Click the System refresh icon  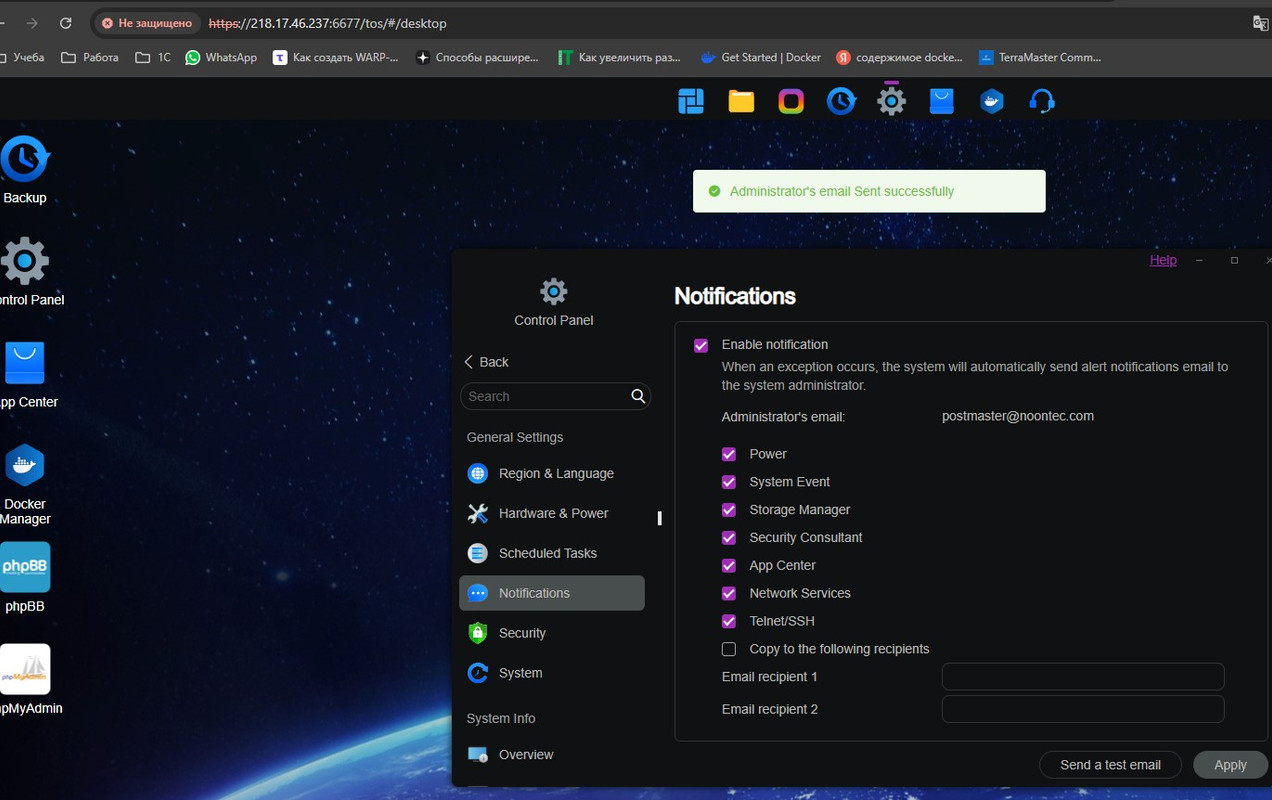pos(478,673)
